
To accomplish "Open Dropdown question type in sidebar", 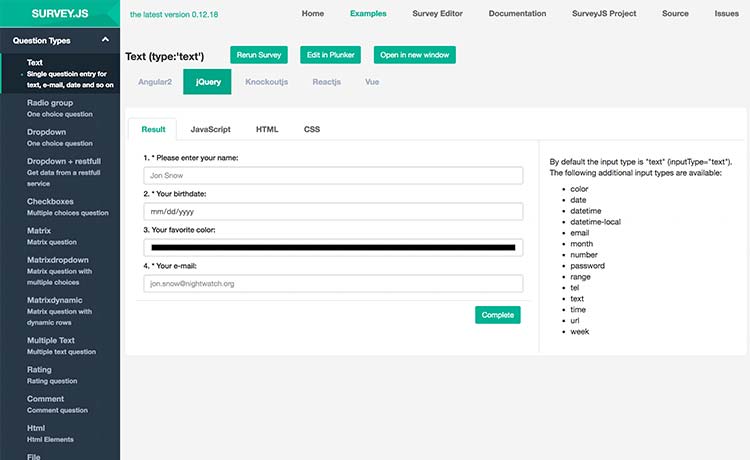I will (60, 137).
